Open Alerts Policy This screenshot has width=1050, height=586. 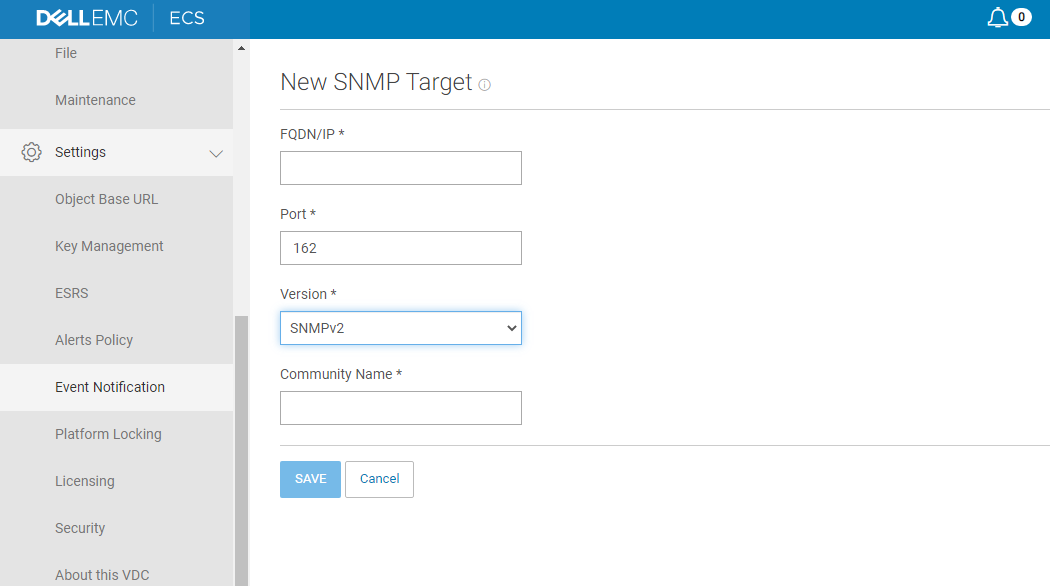coord(94,340)
